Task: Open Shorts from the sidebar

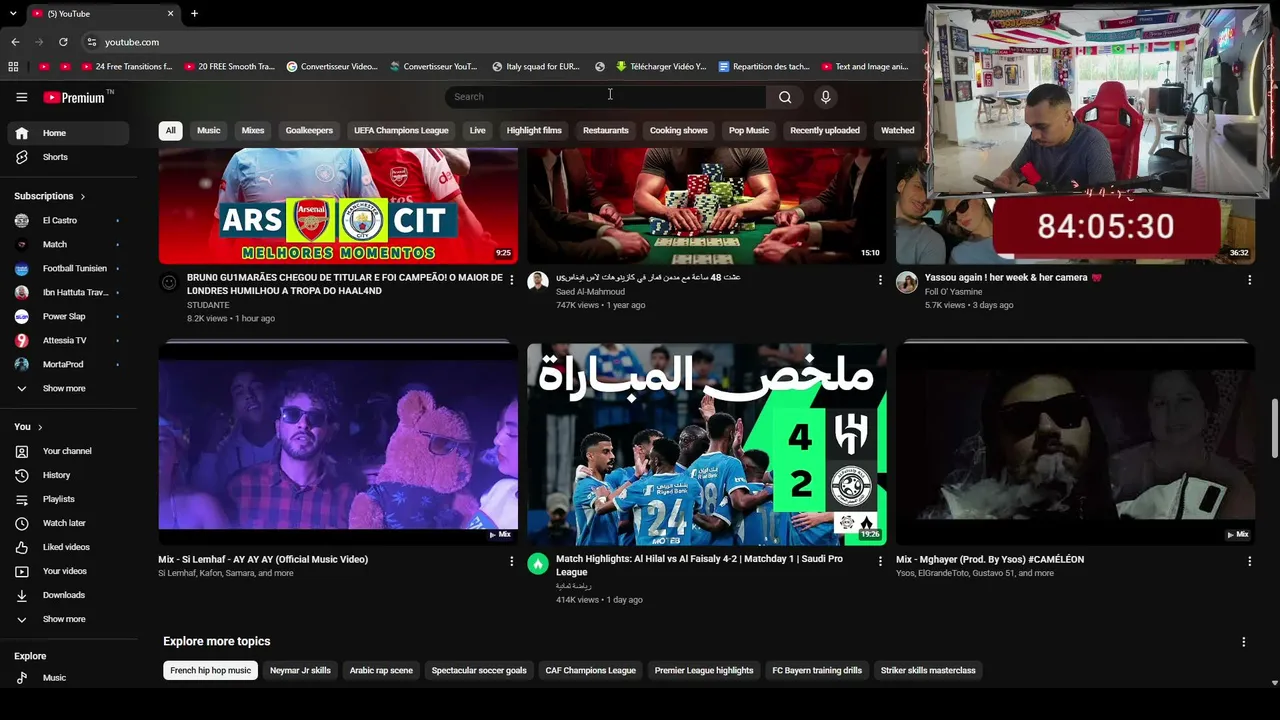Action: point(68,157)
